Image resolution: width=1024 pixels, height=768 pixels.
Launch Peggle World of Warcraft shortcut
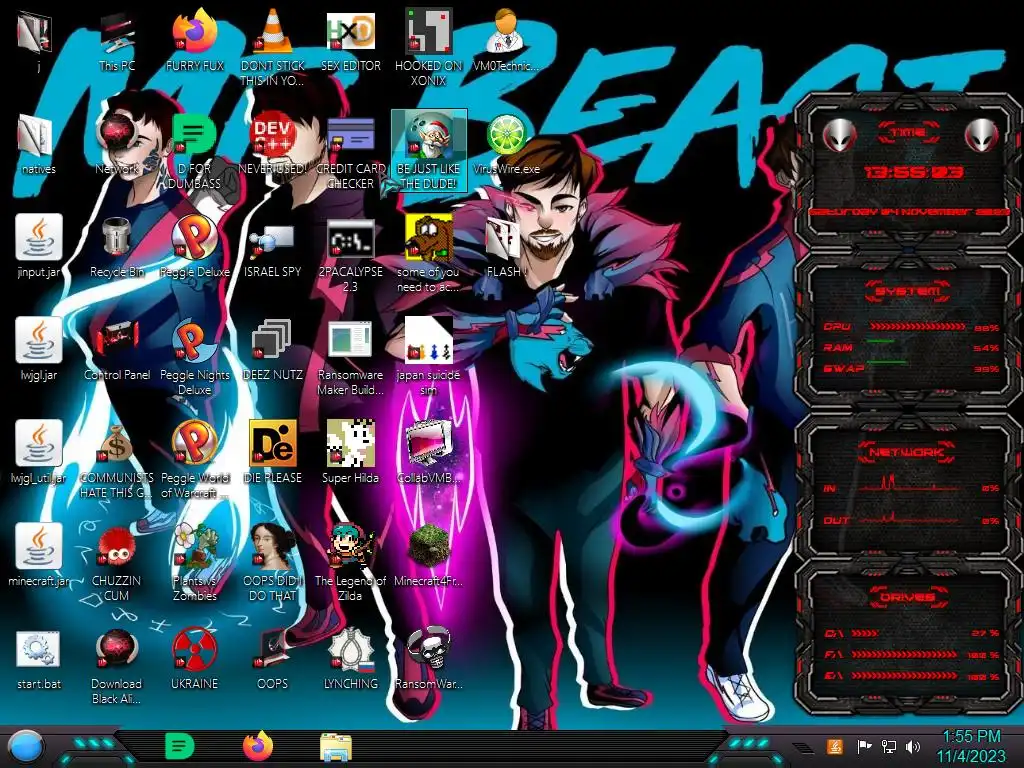point(195,444)
